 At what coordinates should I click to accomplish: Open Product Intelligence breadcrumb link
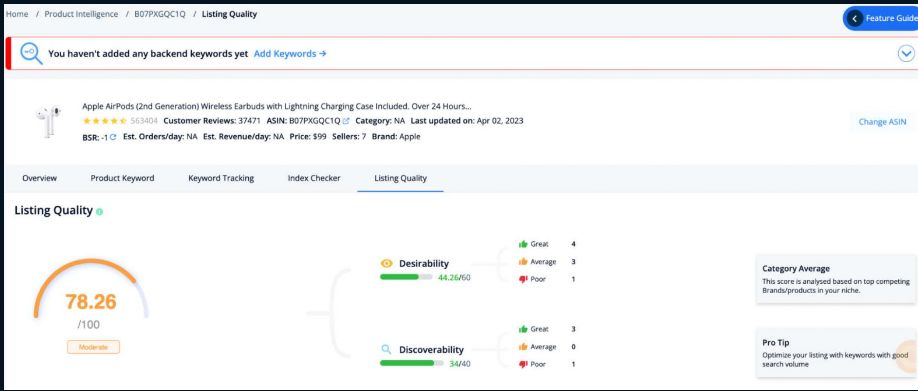coord(81,14)
